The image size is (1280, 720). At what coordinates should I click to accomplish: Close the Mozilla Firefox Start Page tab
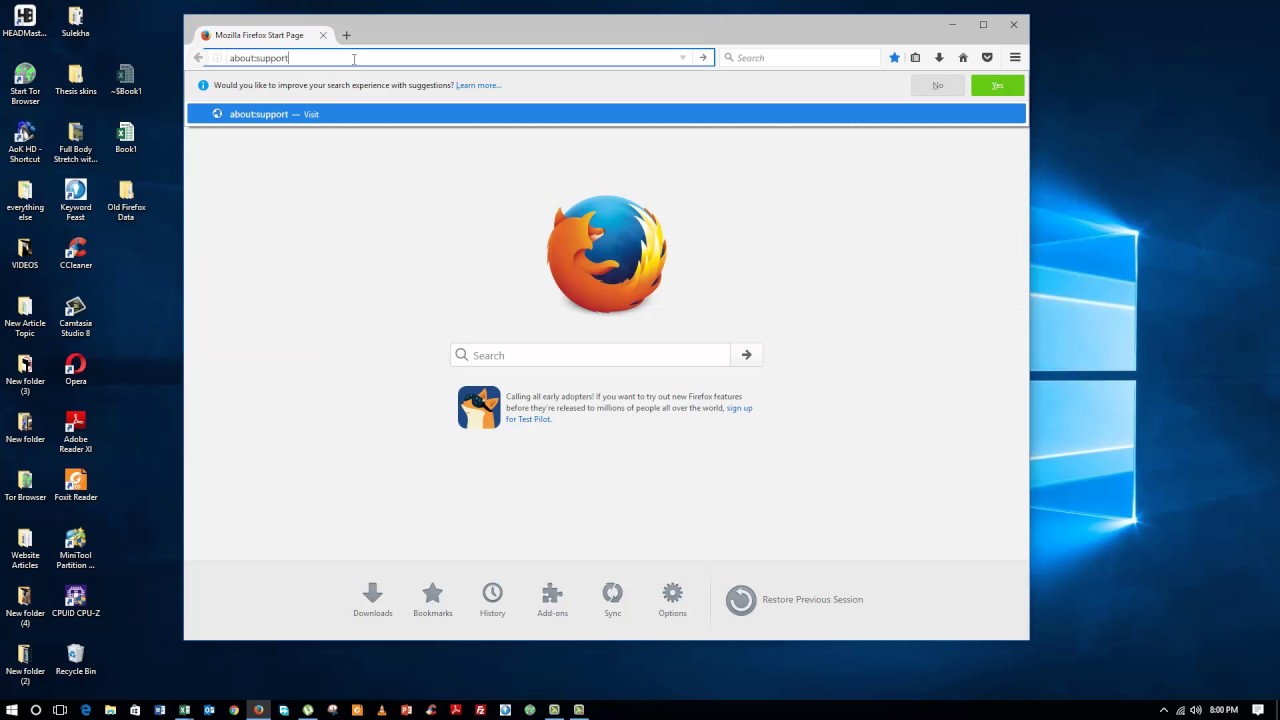click(323, 35)
